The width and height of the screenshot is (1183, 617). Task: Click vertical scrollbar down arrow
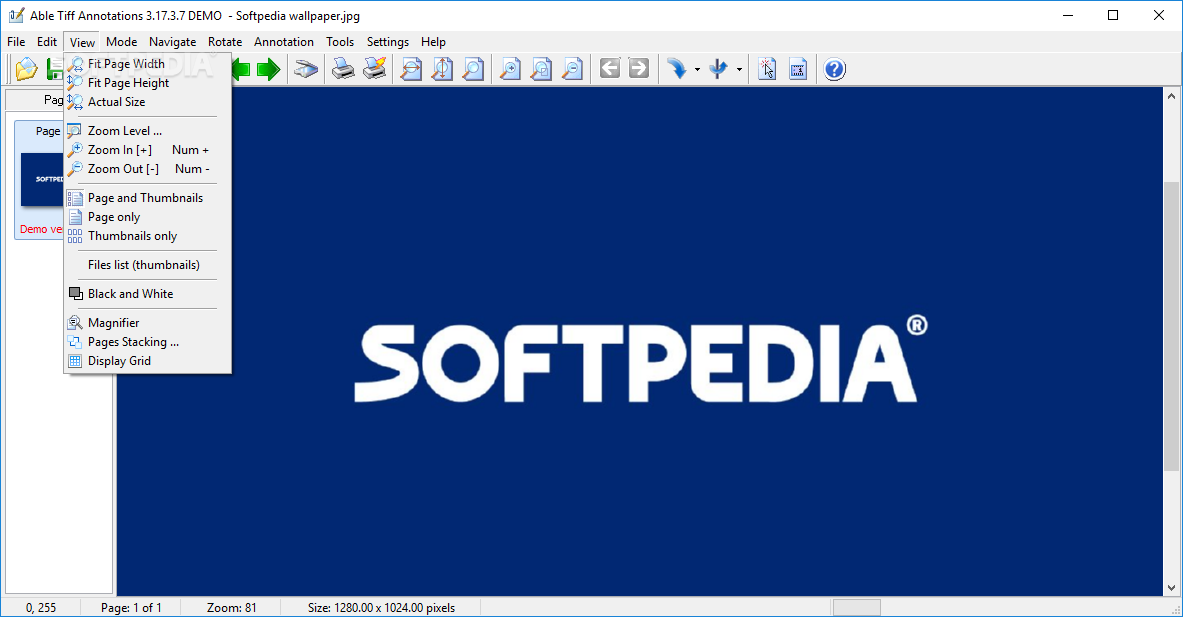tap(1171, 588)
